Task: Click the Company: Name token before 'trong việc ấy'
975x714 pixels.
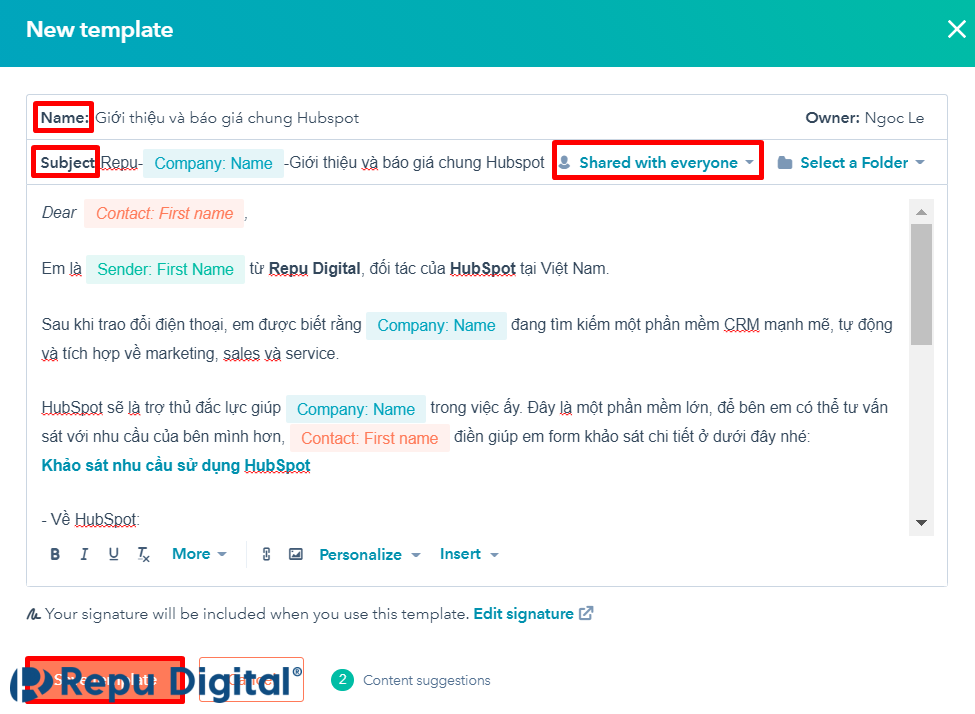Action: (x=356, y=409)
